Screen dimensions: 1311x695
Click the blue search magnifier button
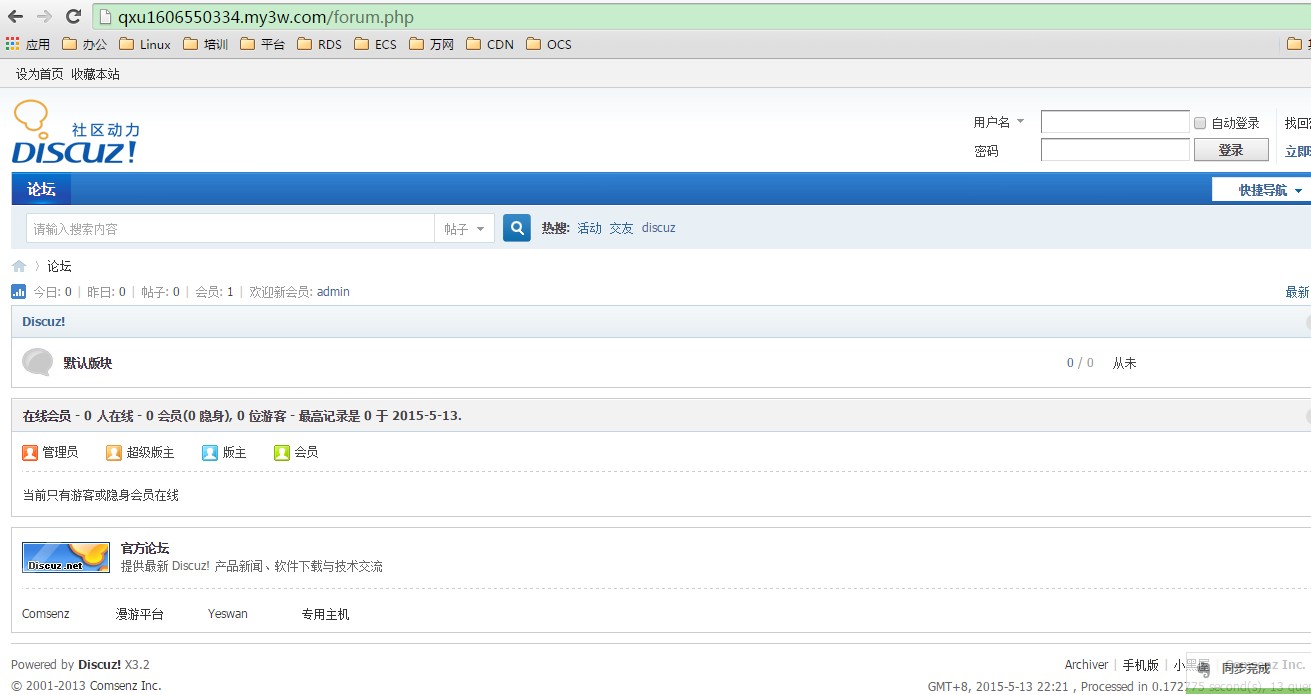pyautogui.click(x=516, y=228)
